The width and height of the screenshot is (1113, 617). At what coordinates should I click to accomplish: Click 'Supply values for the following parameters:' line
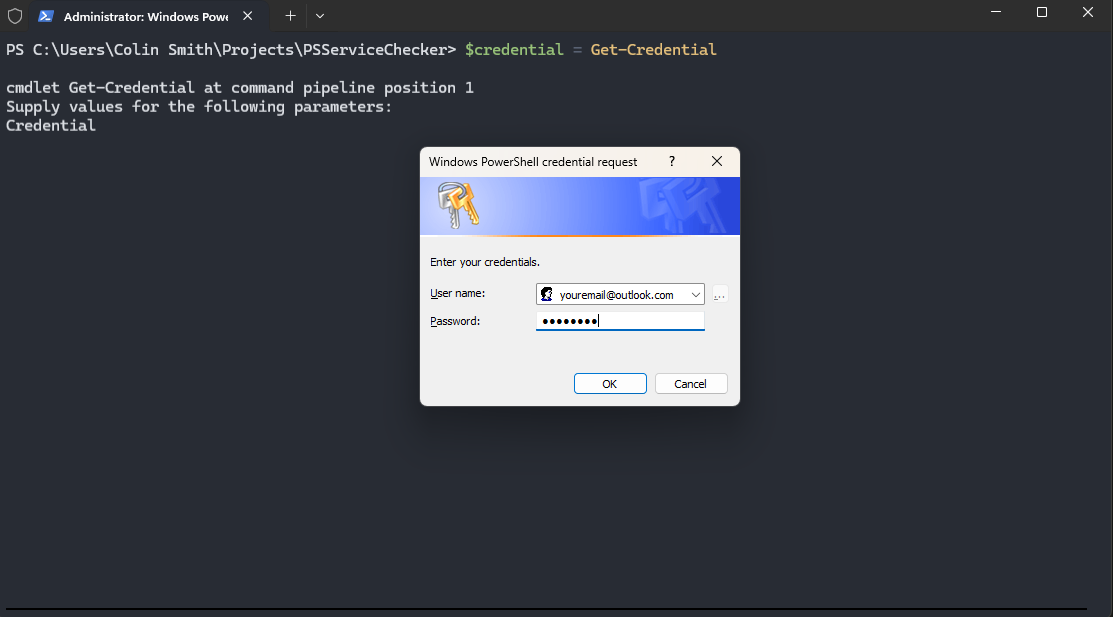coord(199,107)
